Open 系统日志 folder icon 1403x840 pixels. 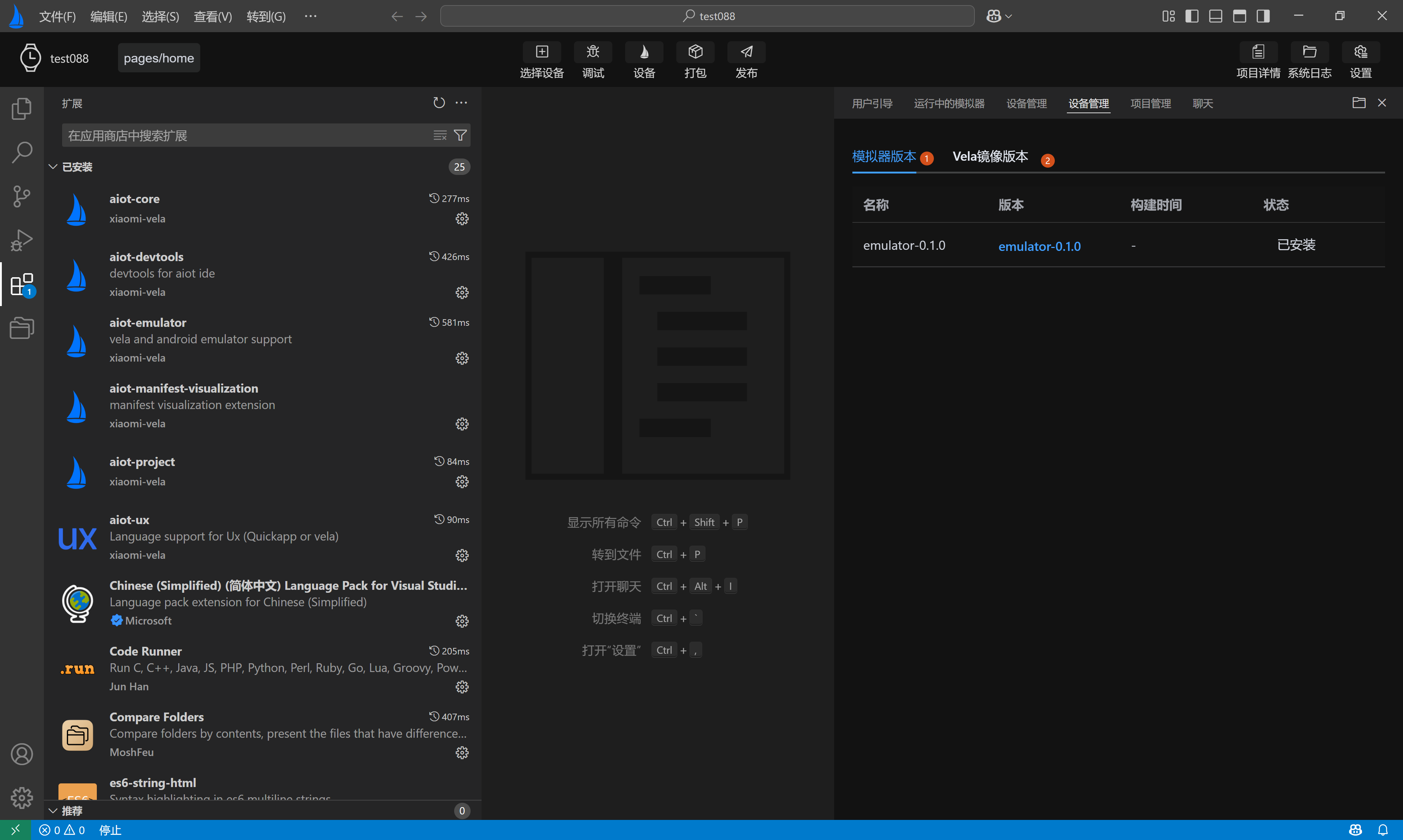pyautogui.click(x=1309, y=52)
